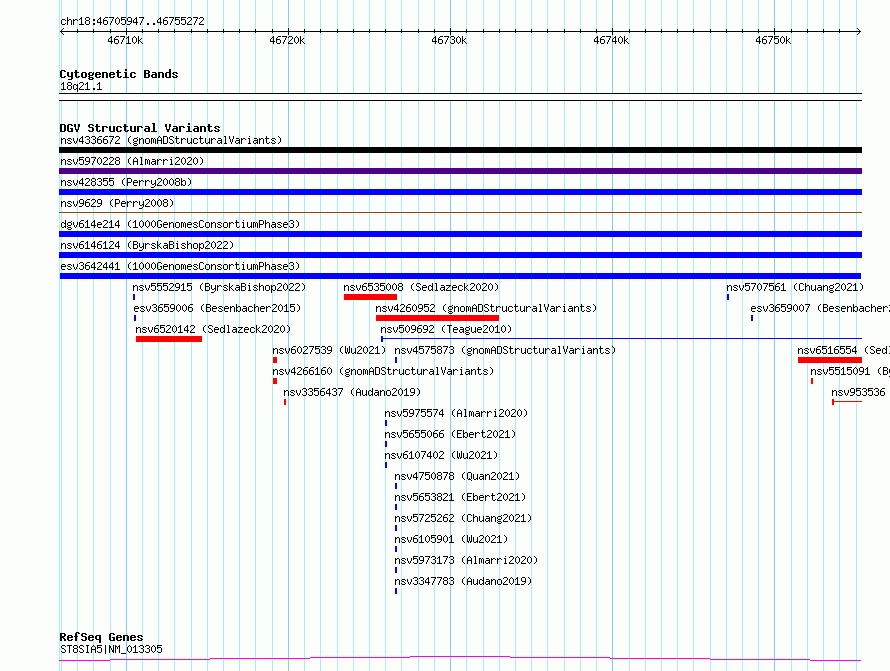Select nsv4260952 gnomADStructuralVariants label

tap(486, 308)
